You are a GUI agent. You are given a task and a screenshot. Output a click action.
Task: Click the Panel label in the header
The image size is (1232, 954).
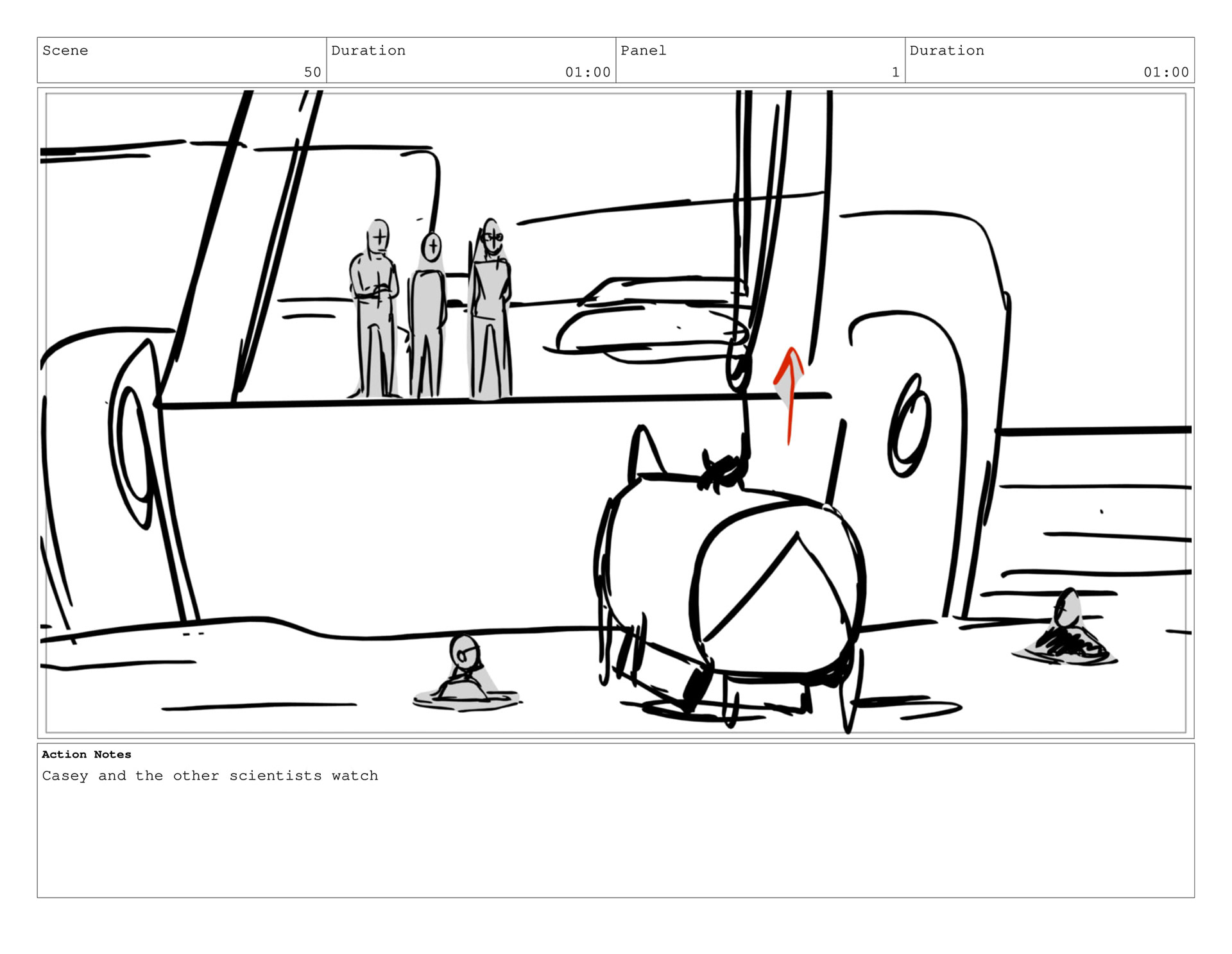[x=643, y=51]
